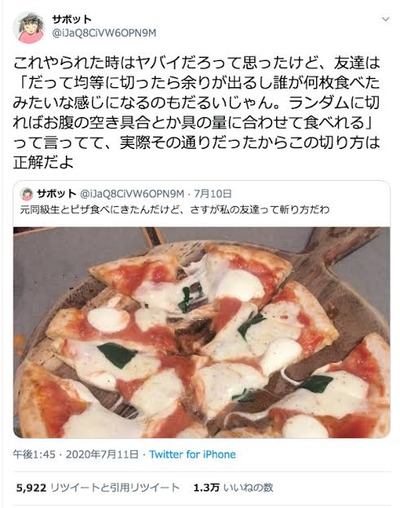Click the quoted tweet date 7月10日
Screen dimensions: 400x508
[x=214, y=193]
